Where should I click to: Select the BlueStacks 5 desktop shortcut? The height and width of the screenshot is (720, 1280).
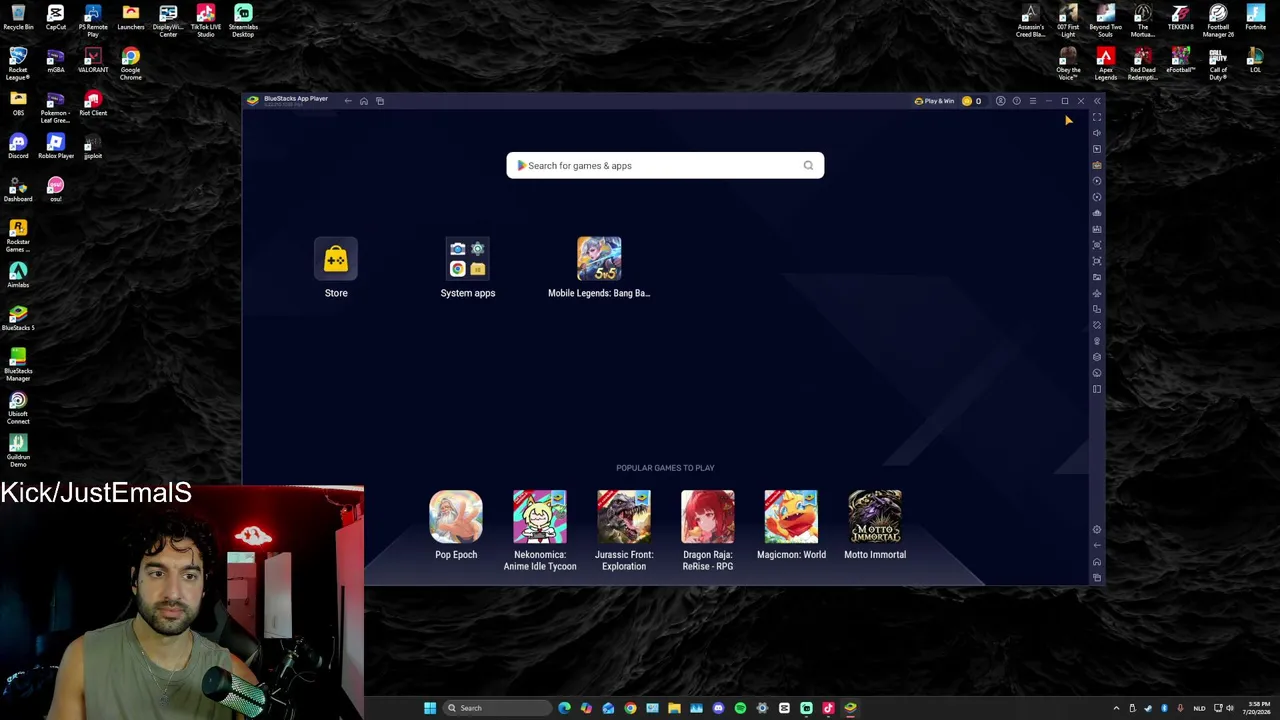coord(18,319)
